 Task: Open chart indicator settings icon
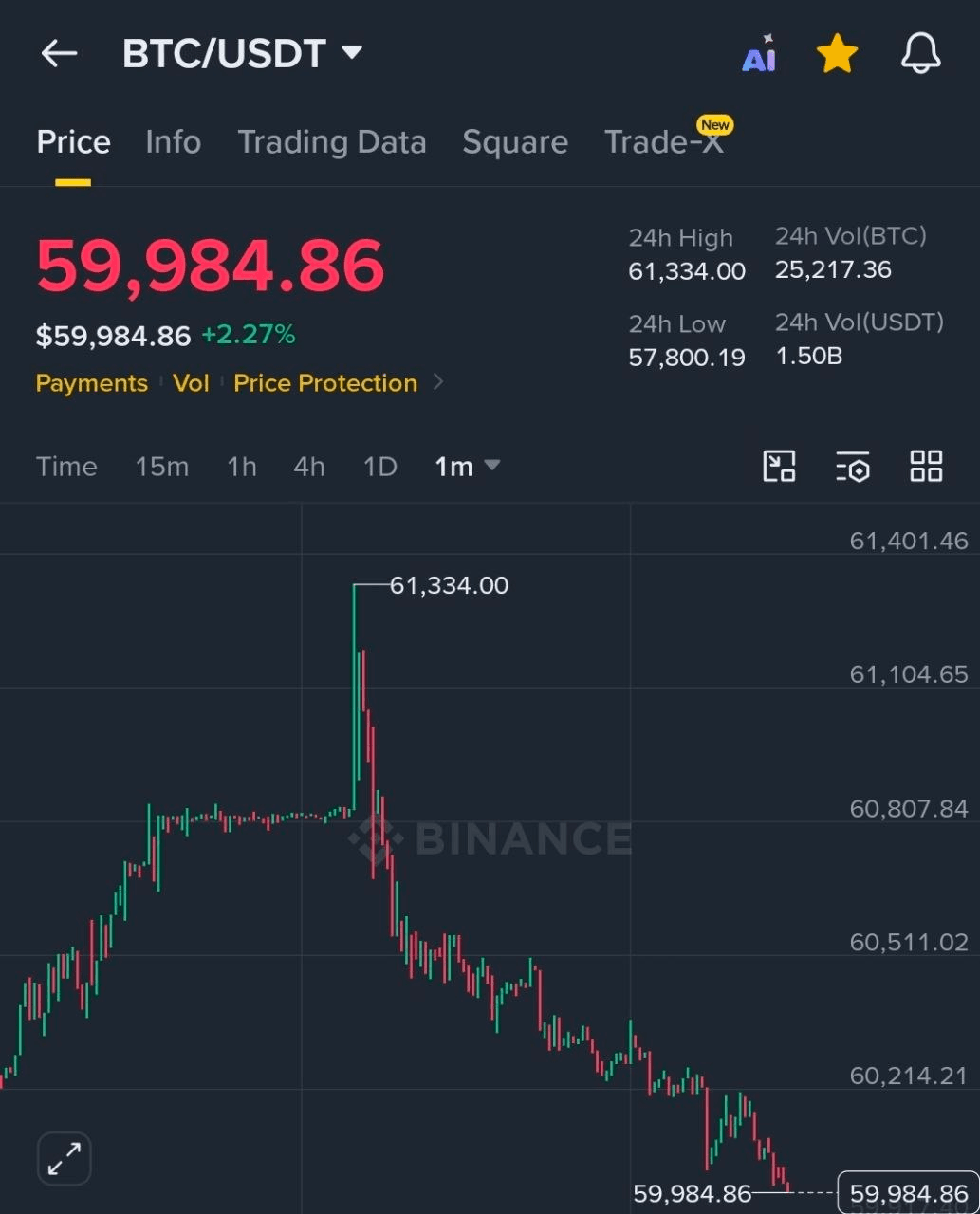tap(853, 466)
